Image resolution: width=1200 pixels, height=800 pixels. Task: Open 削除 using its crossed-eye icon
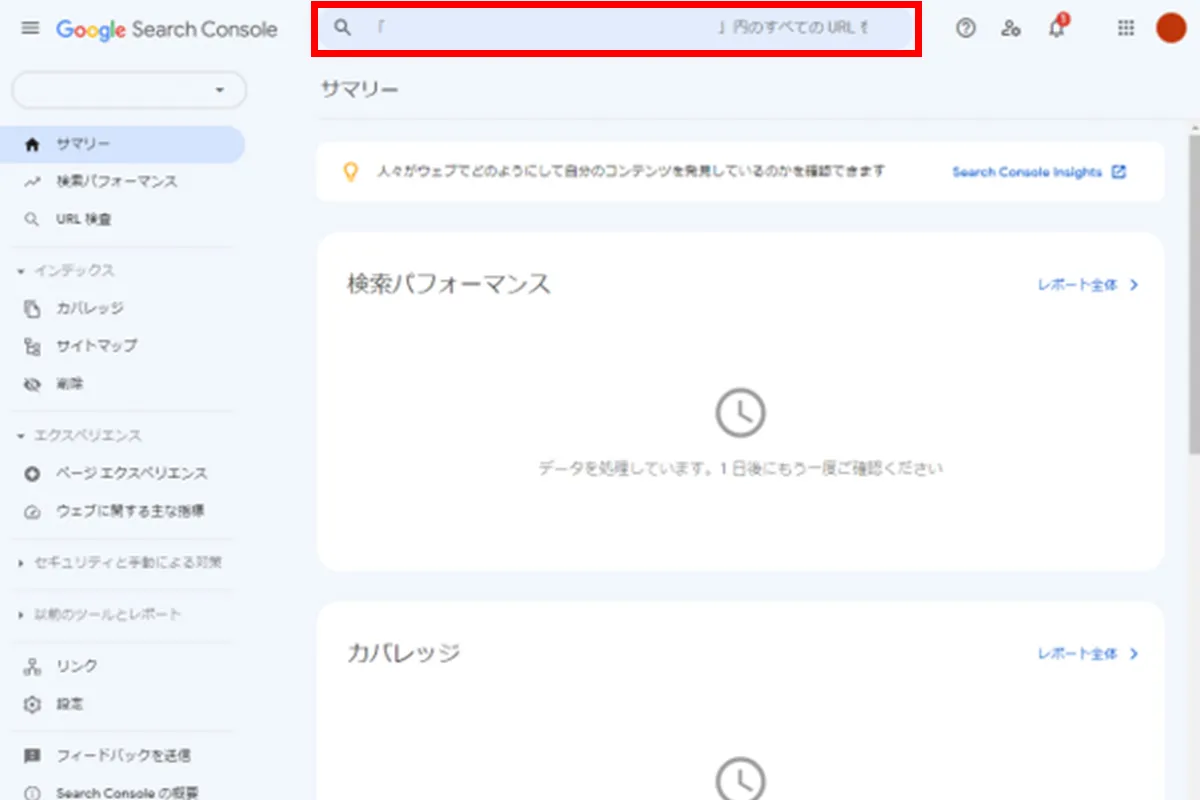32,384
